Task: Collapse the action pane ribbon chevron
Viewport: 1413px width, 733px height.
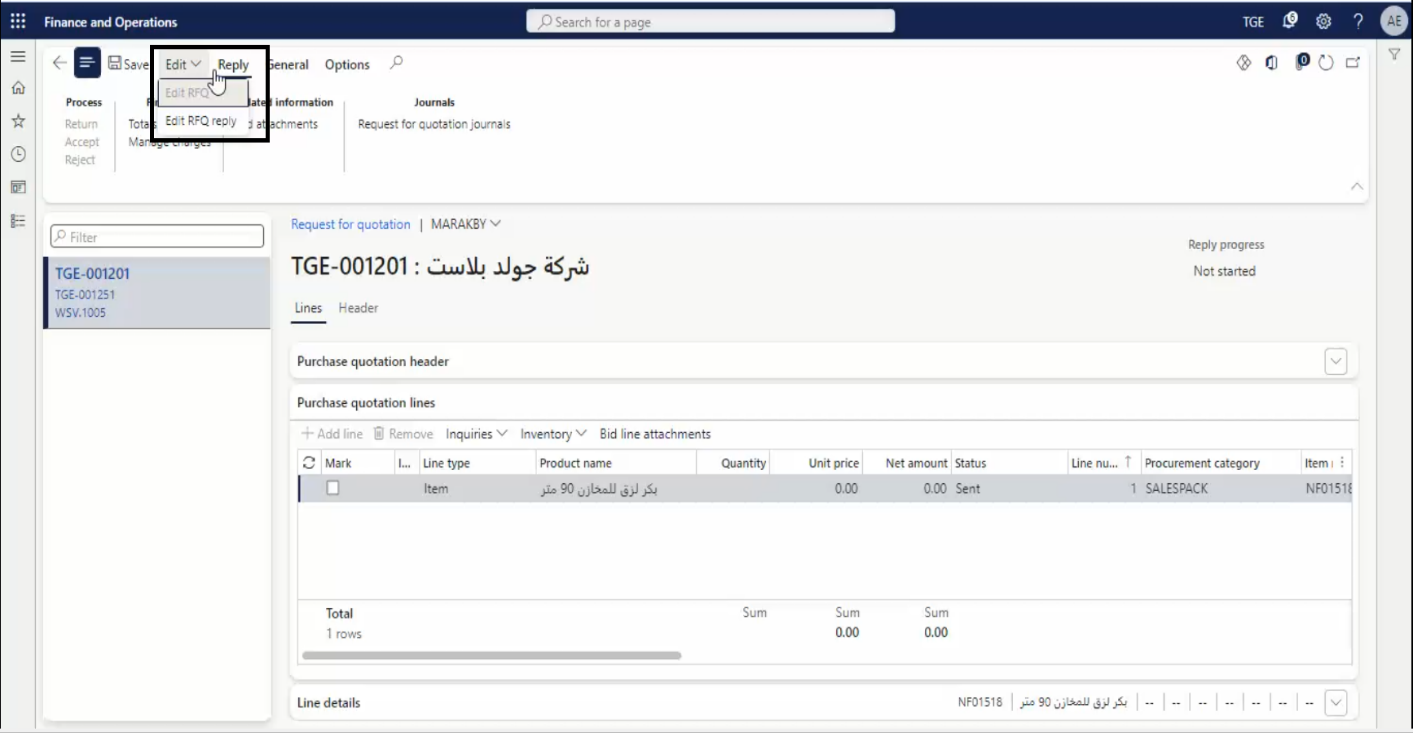Action: 1357,186
